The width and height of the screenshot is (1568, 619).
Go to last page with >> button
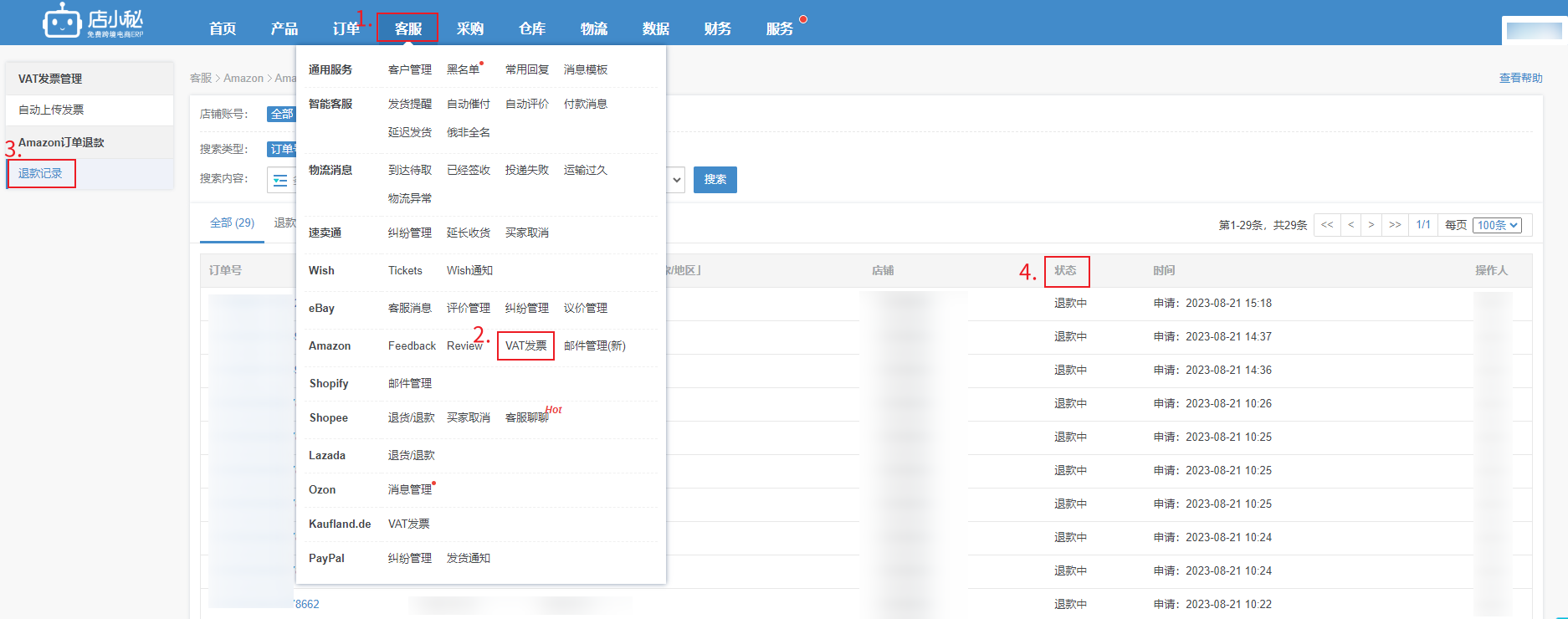[x=1395, y=225]
